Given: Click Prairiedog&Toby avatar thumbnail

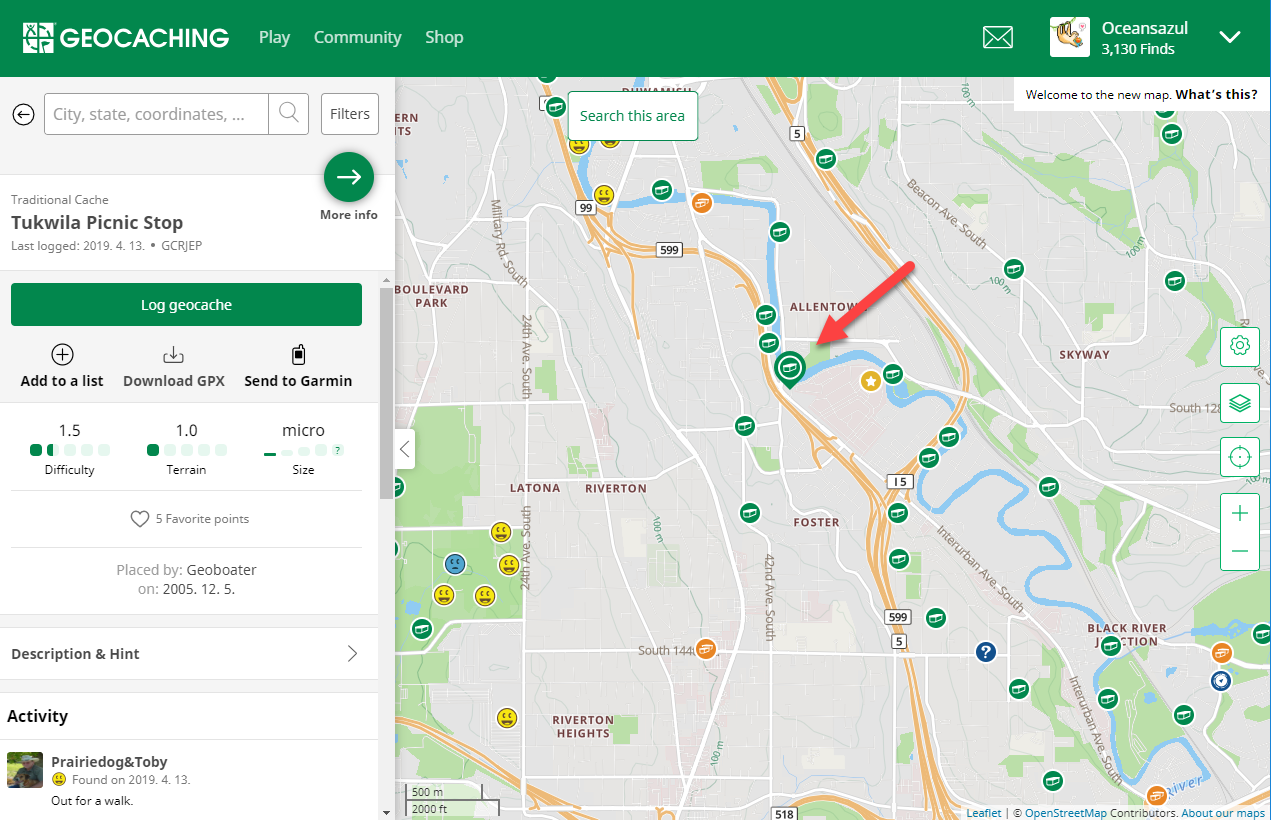Looking at the screenshot, I should tap(25, 770).
